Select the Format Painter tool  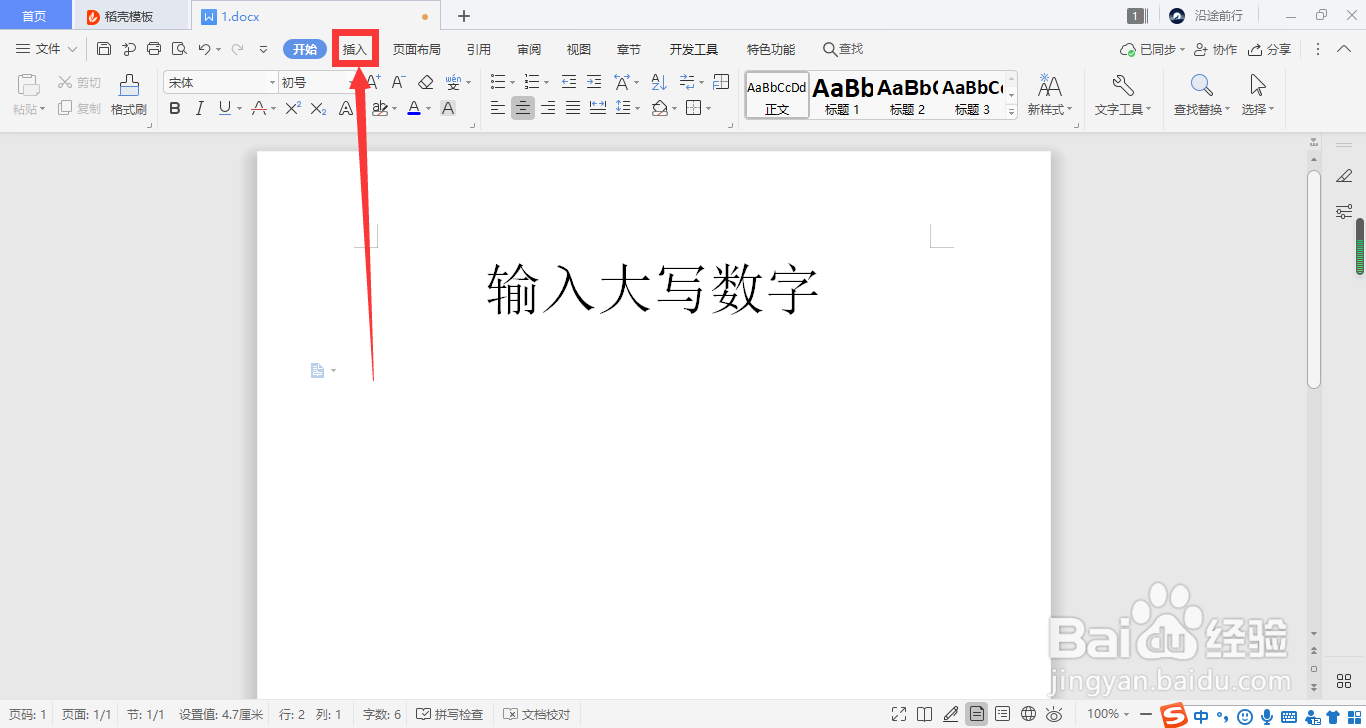128,95
